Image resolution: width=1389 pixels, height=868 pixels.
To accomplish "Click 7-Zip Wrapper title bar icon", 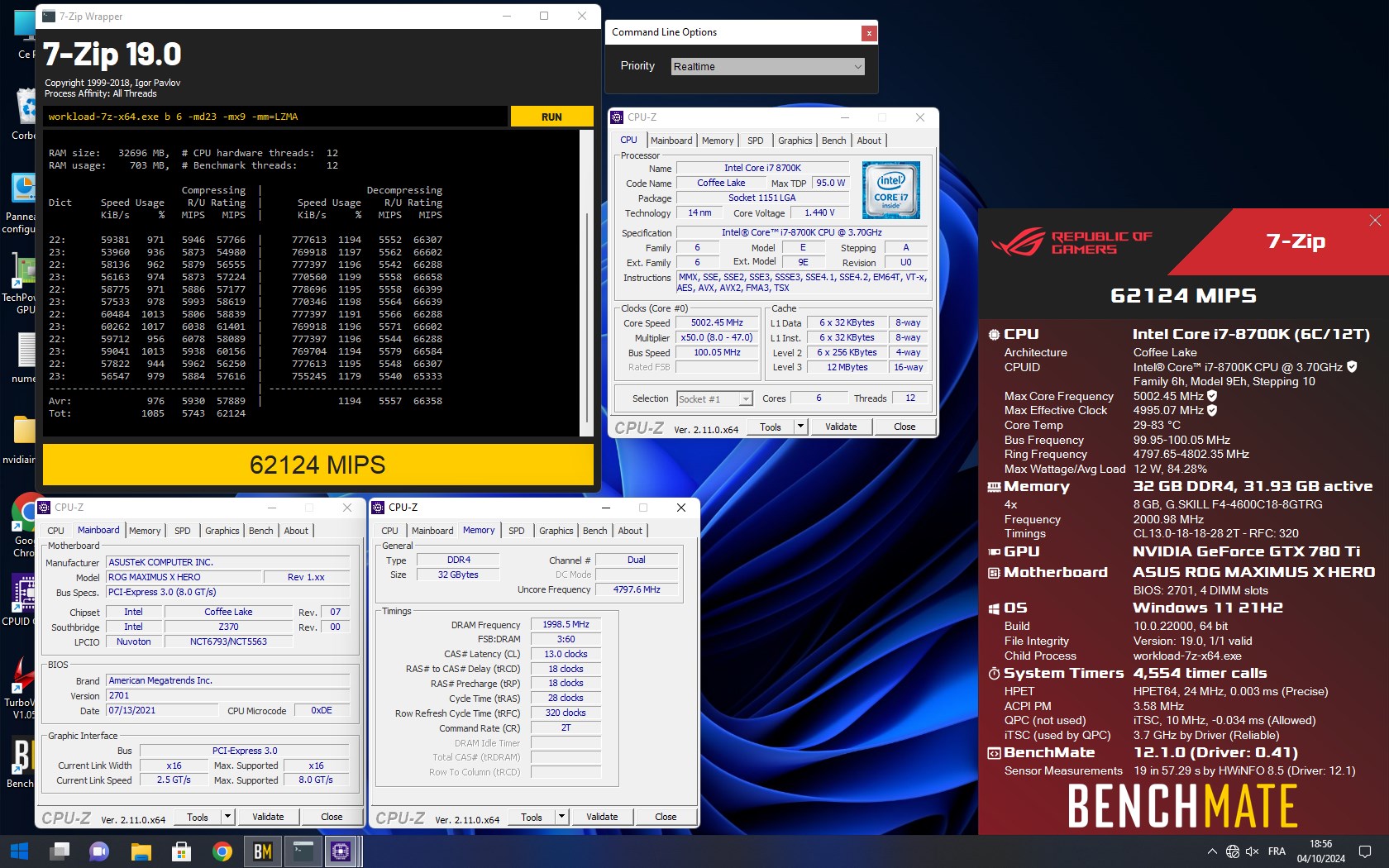I will (x=49, y=16).
